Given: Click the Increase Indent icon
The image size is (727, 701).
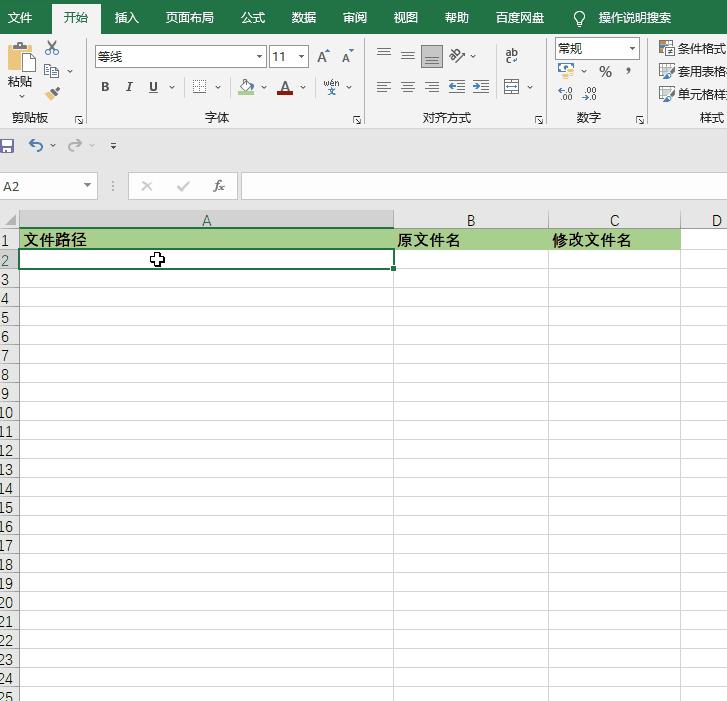Looking at the screenshot, I should [481, 87].
